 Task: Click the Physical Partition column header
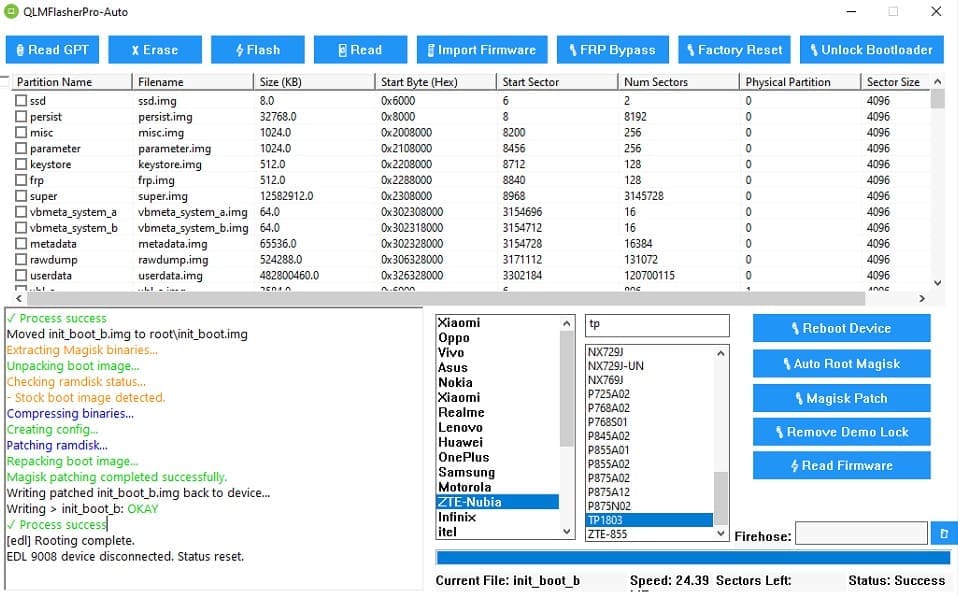800,82
